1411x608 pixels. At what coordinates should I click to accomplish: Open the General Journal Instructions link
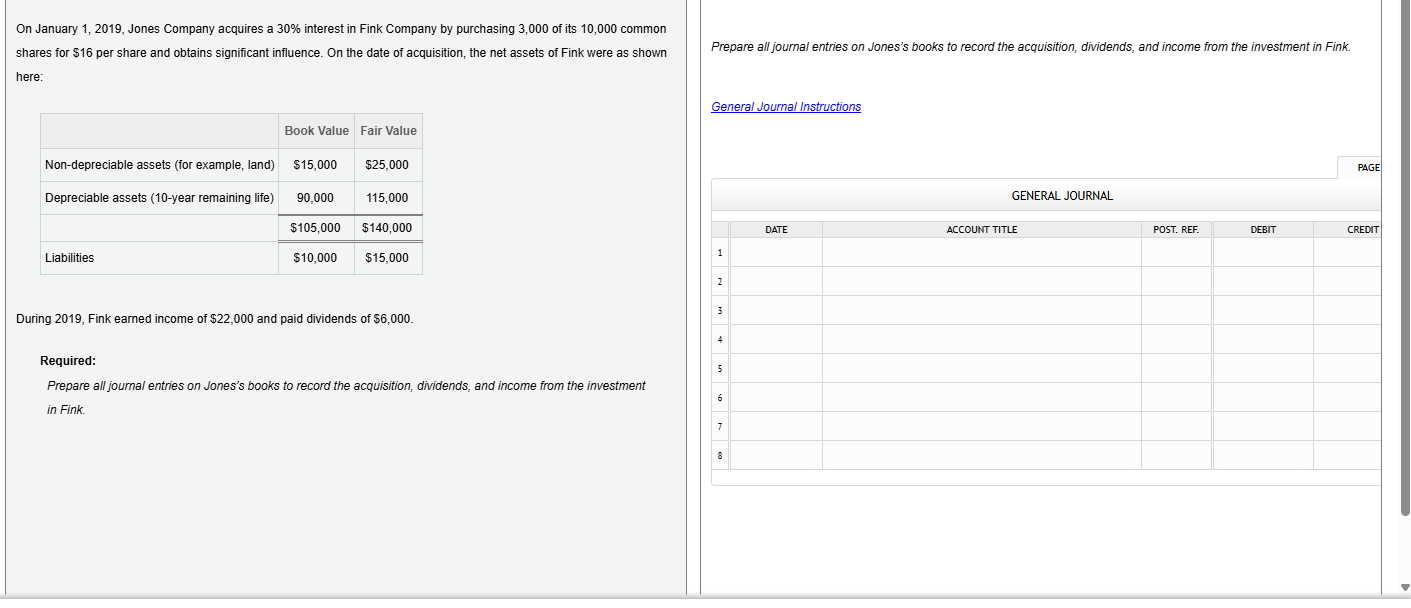pos(785,107)
